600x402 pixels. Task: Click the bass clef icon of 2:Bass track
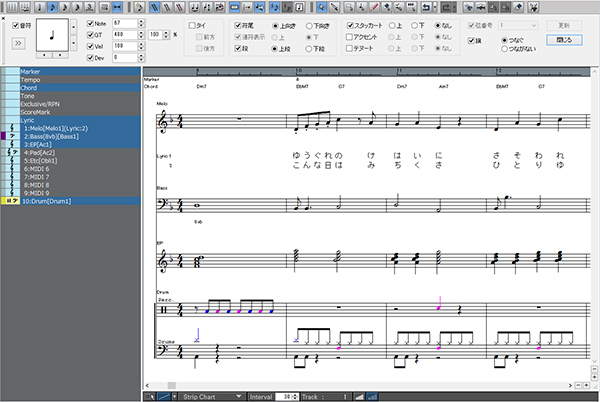click(12, 137)
